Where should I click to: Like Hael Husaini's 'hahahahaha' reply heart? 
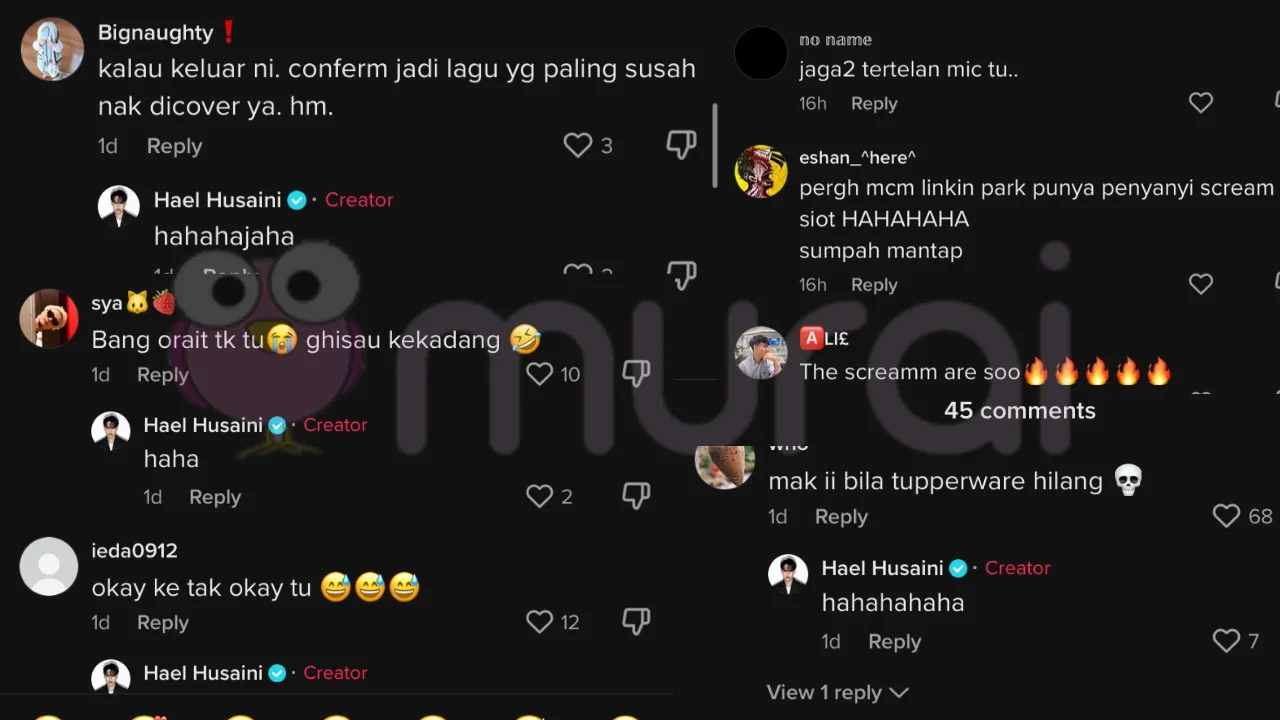click(1227, 641)
